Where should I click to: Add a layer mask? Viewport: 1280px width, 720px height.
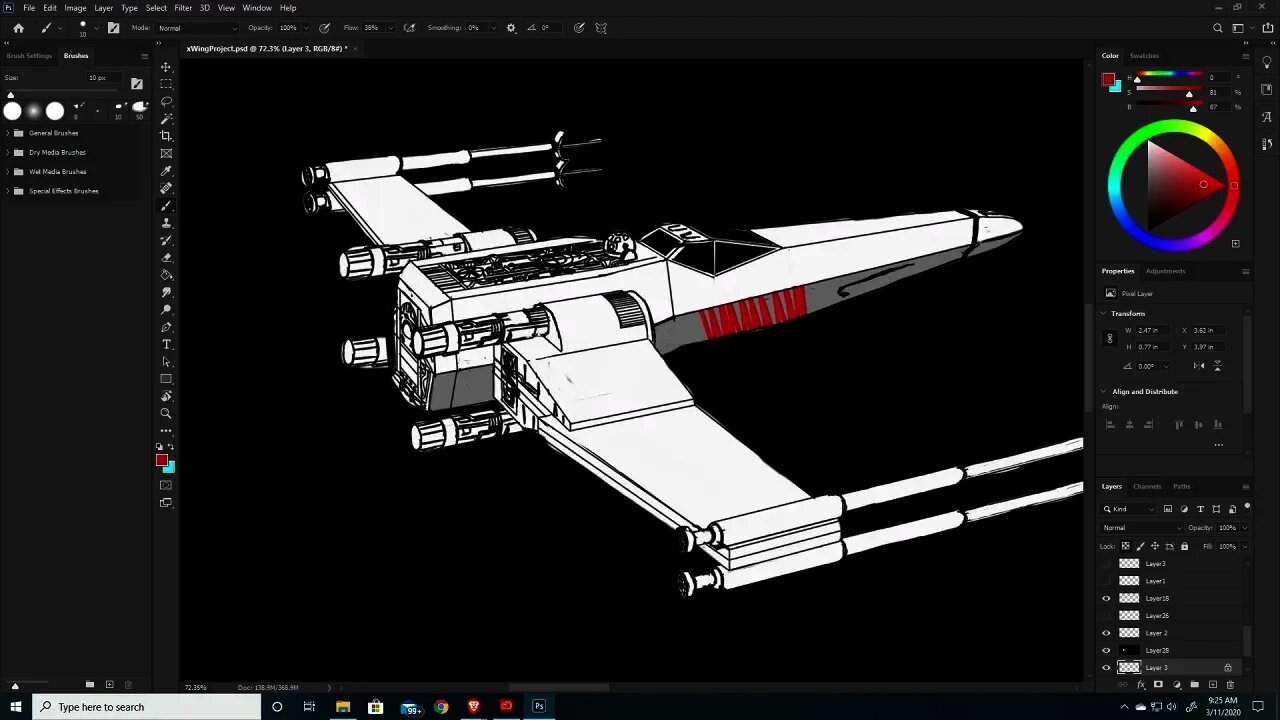tap(1158, 685)
